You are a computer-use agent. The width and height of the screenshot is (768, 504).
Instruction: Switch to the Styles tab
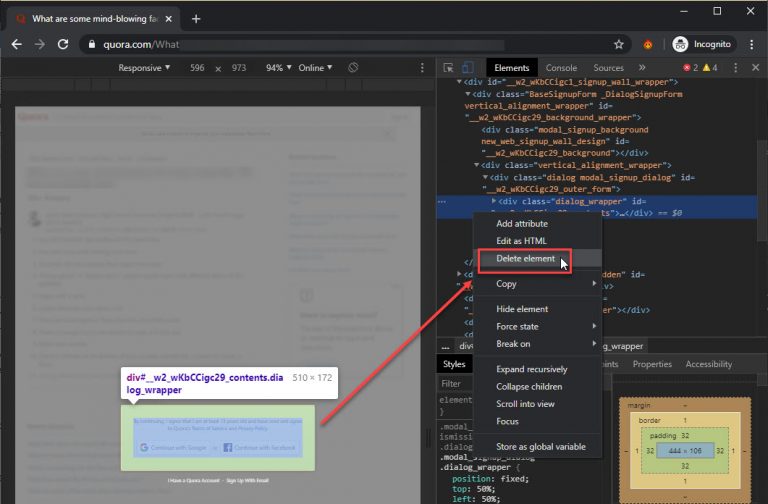click(x=454, y=364)
